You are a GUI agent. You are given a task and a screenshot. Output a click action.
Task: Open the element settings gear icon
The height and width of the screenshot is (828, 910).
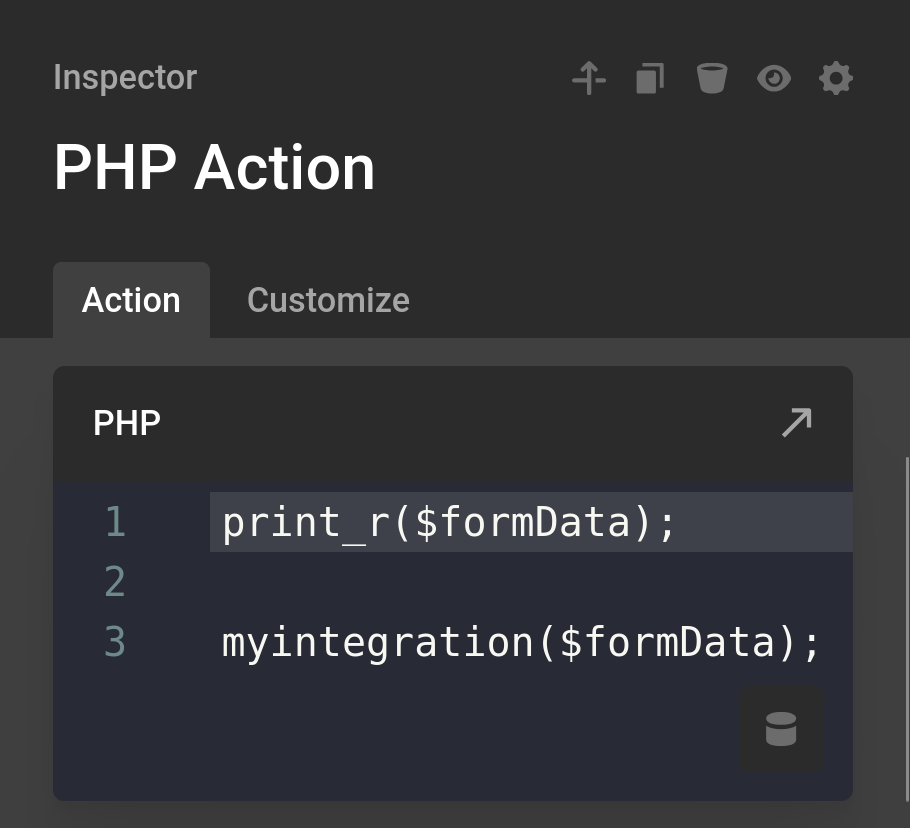836,77
